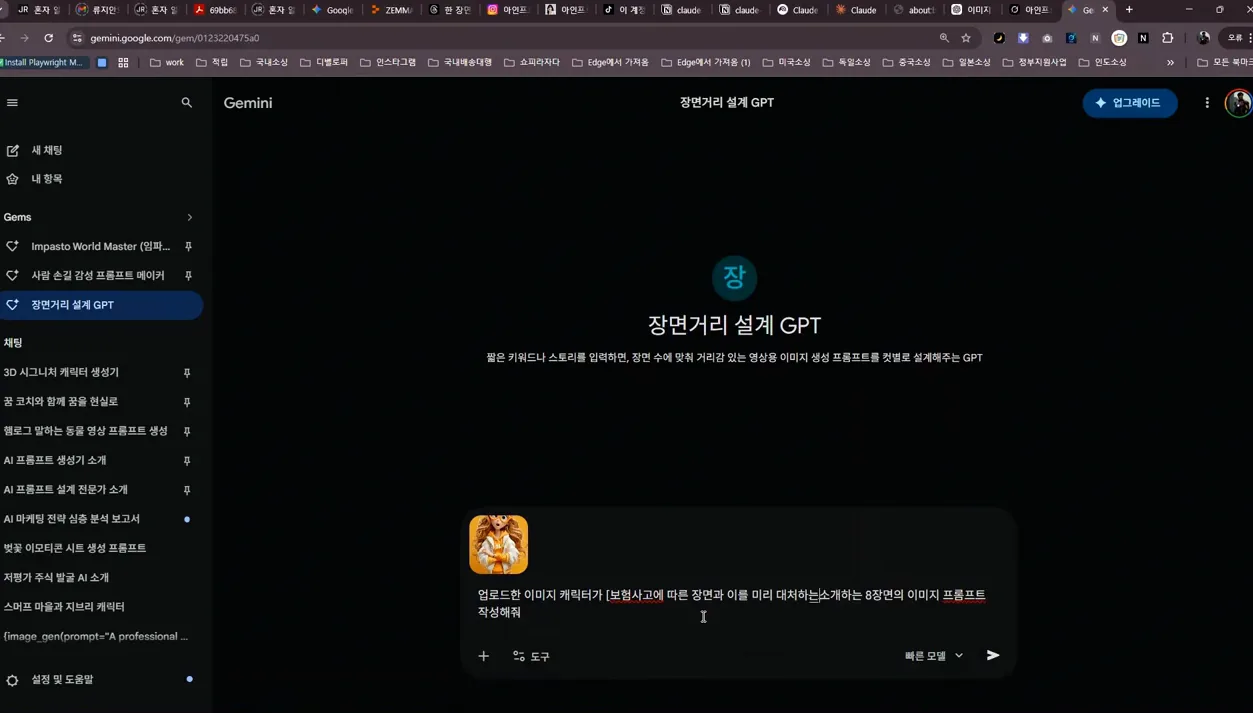
Task: Open AI 마케팅 전략 심층 분석 보고서 chat
Action: 72,519
